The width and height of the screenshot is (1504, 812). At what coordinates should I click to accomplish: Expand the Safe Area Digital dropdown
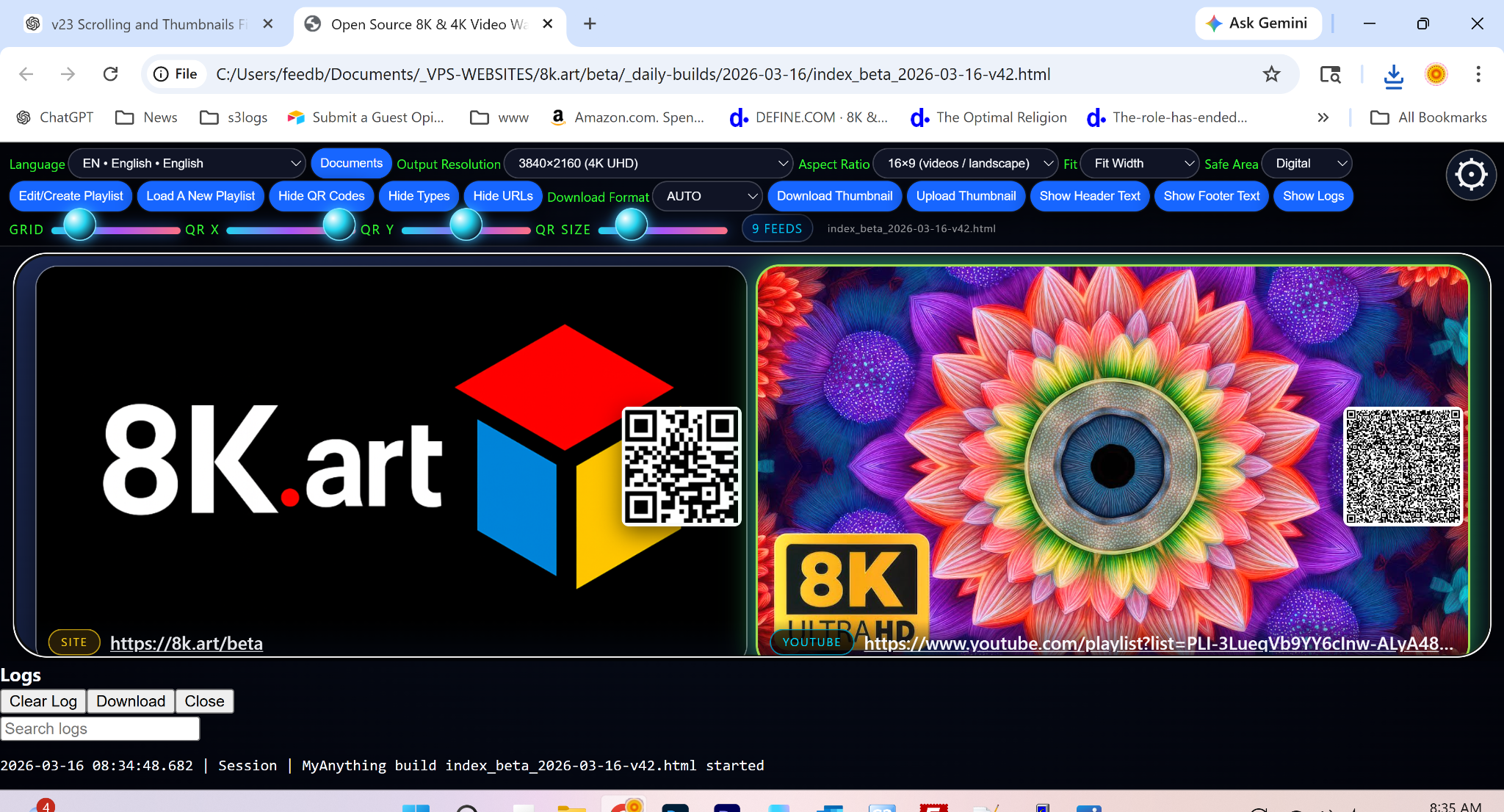point(1306,163)
